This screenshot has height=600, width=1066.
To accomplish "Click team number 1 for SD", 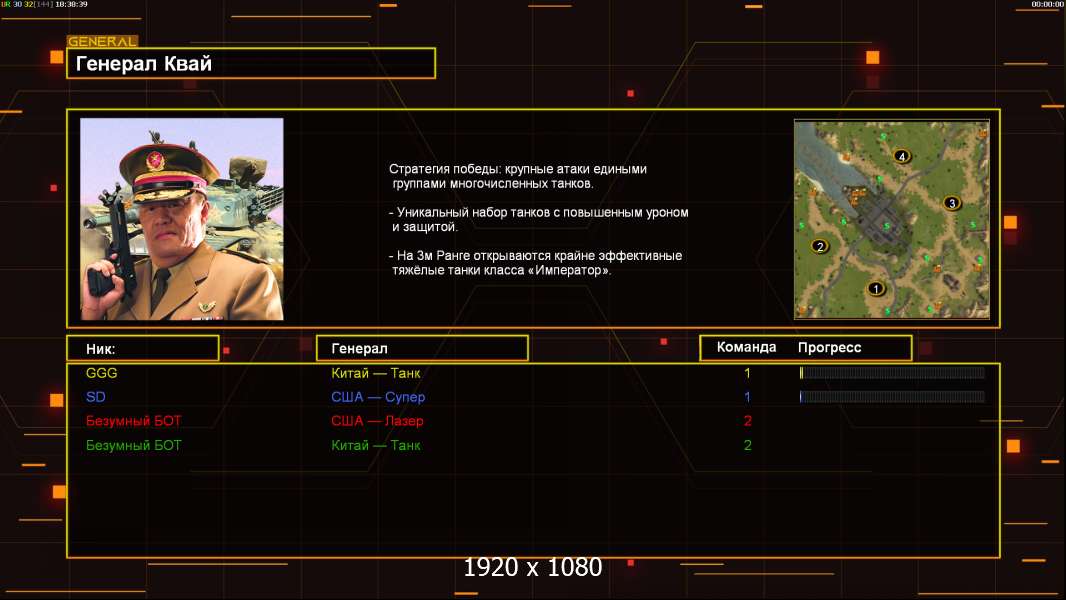I will click(747, 397).
